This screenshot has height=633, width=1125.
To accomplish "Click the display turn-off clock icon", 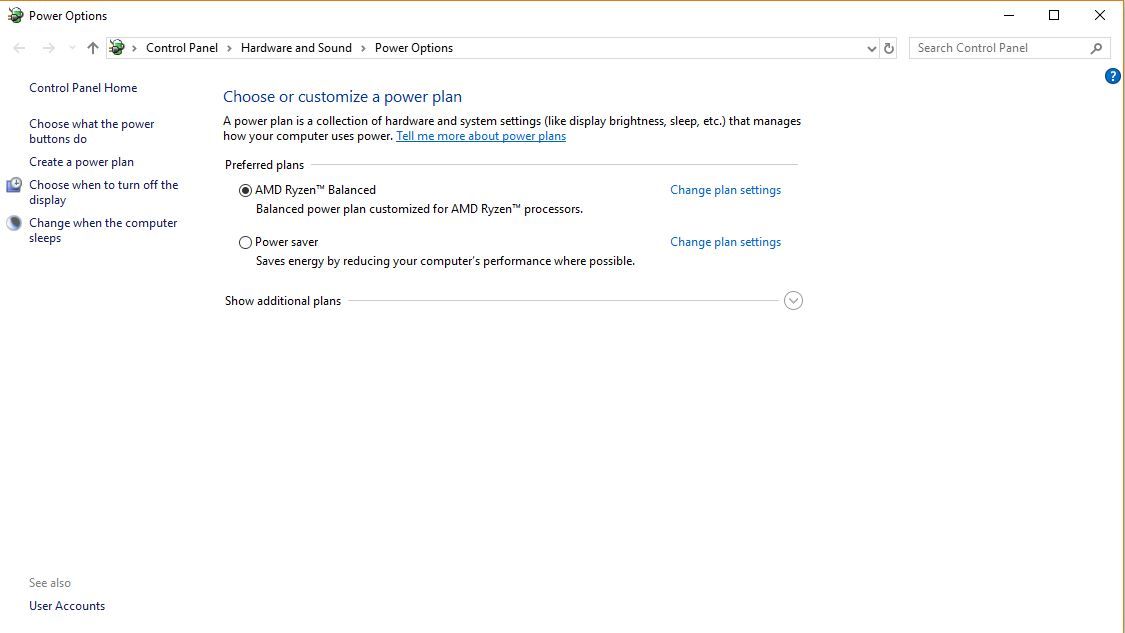I will click(14, 185).
